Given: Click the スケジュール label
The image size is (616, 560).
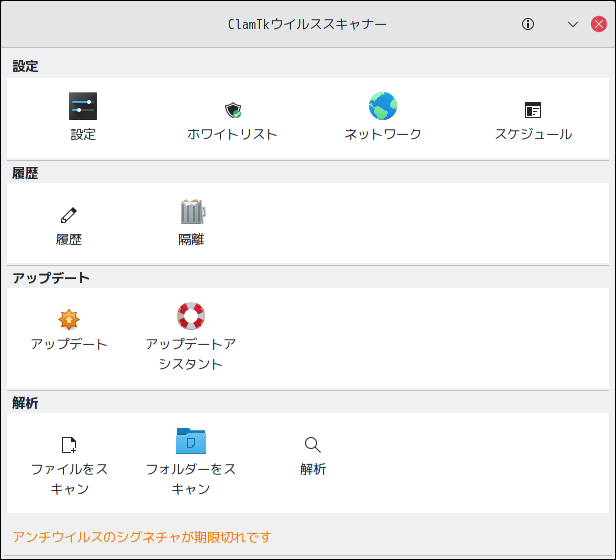Looking at the screenshot, I should 533,134.
